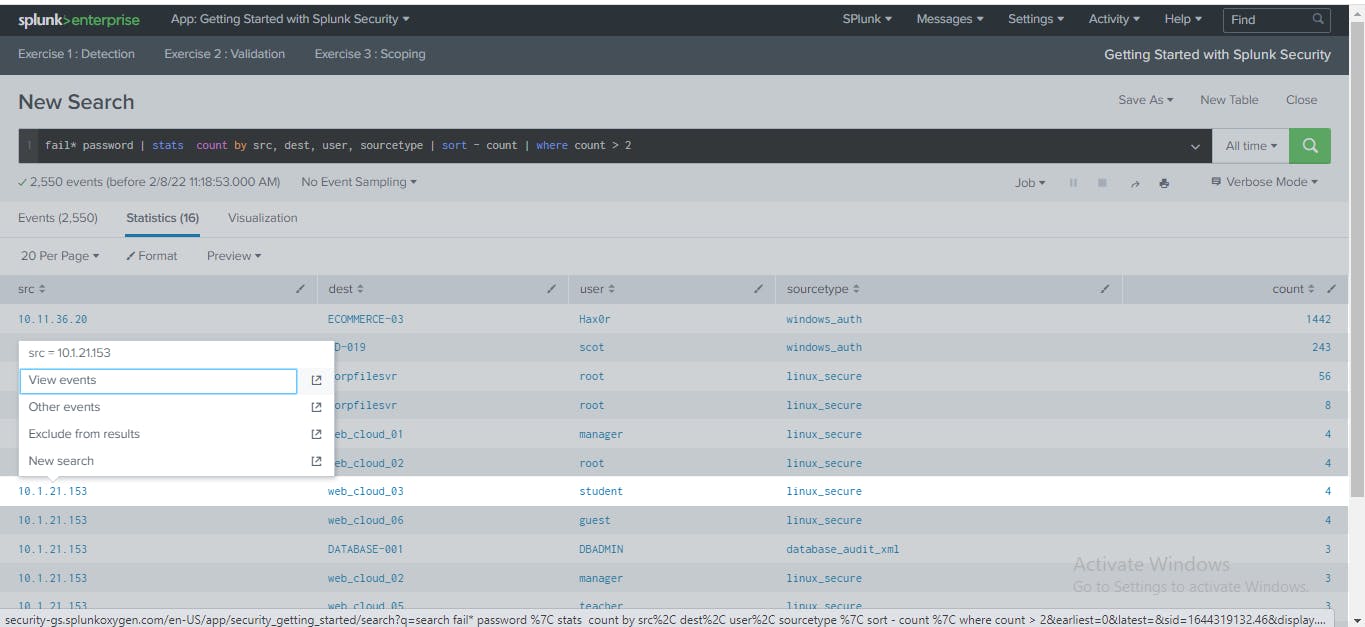This screenshot has width=1365, height=627.
Task: Sort by src using its sort arrows
Action: (42, 289)
